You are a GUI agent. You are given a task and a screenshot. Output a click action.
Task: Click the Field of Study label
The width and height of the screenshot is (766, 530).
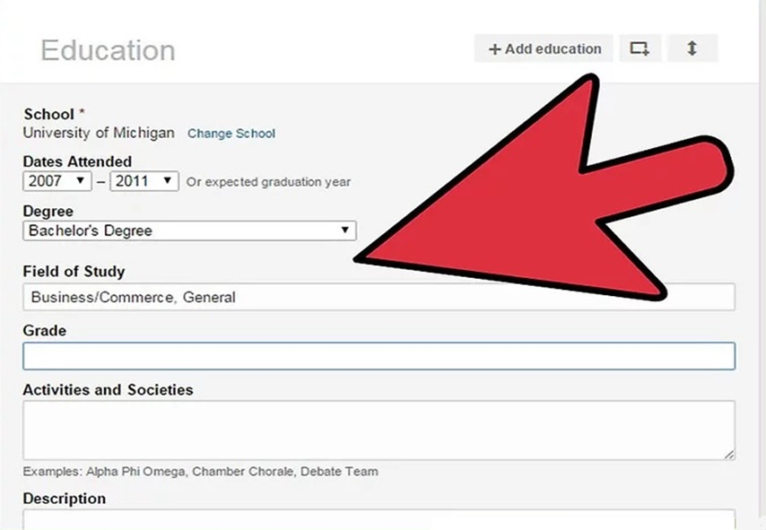pyautogui.click(x=73, y=271)
